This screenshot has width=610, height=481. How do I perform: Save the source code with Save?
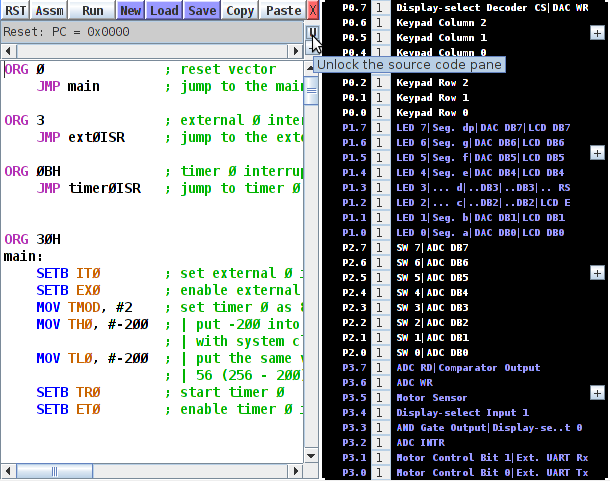coord(202,10)
